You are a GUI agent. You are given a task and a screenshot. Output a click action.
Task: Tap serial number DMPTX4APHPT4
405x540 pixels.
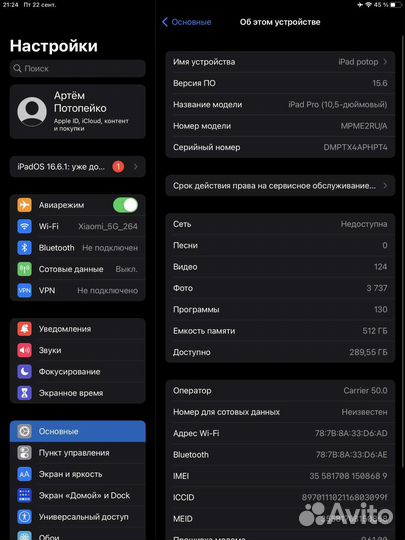click(x=355, y=147)
